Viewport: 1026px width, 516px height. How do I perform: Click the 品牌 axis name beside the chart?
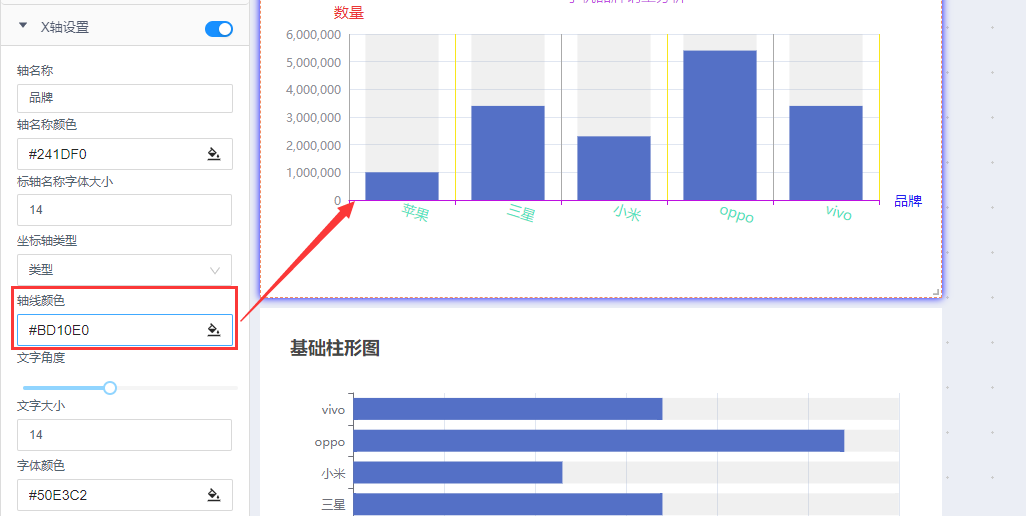[908, 201]
